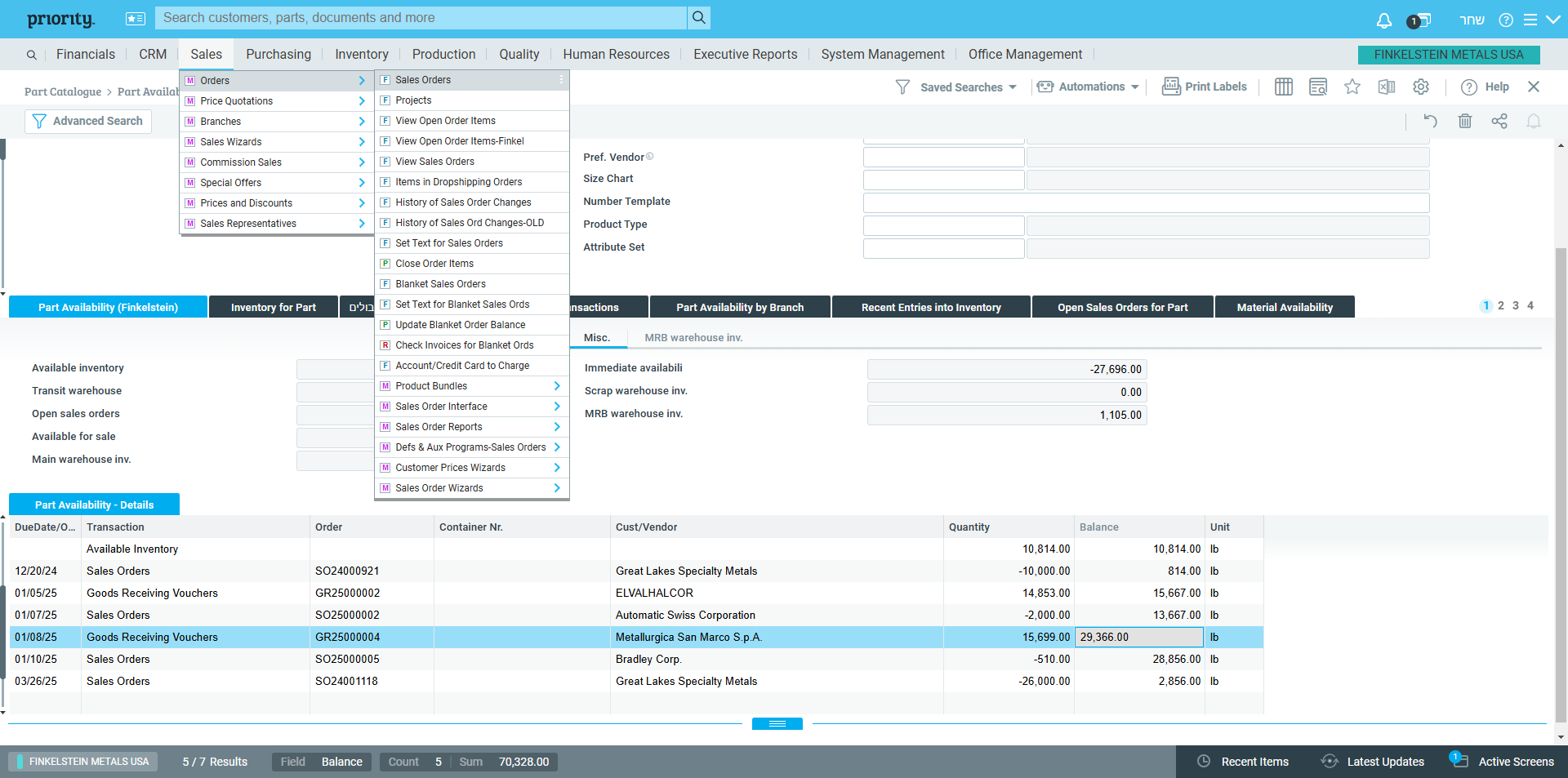Click the menu search magnifier icon
The width and height of the screenshot is (1568, 778).
tap(31, 55)
